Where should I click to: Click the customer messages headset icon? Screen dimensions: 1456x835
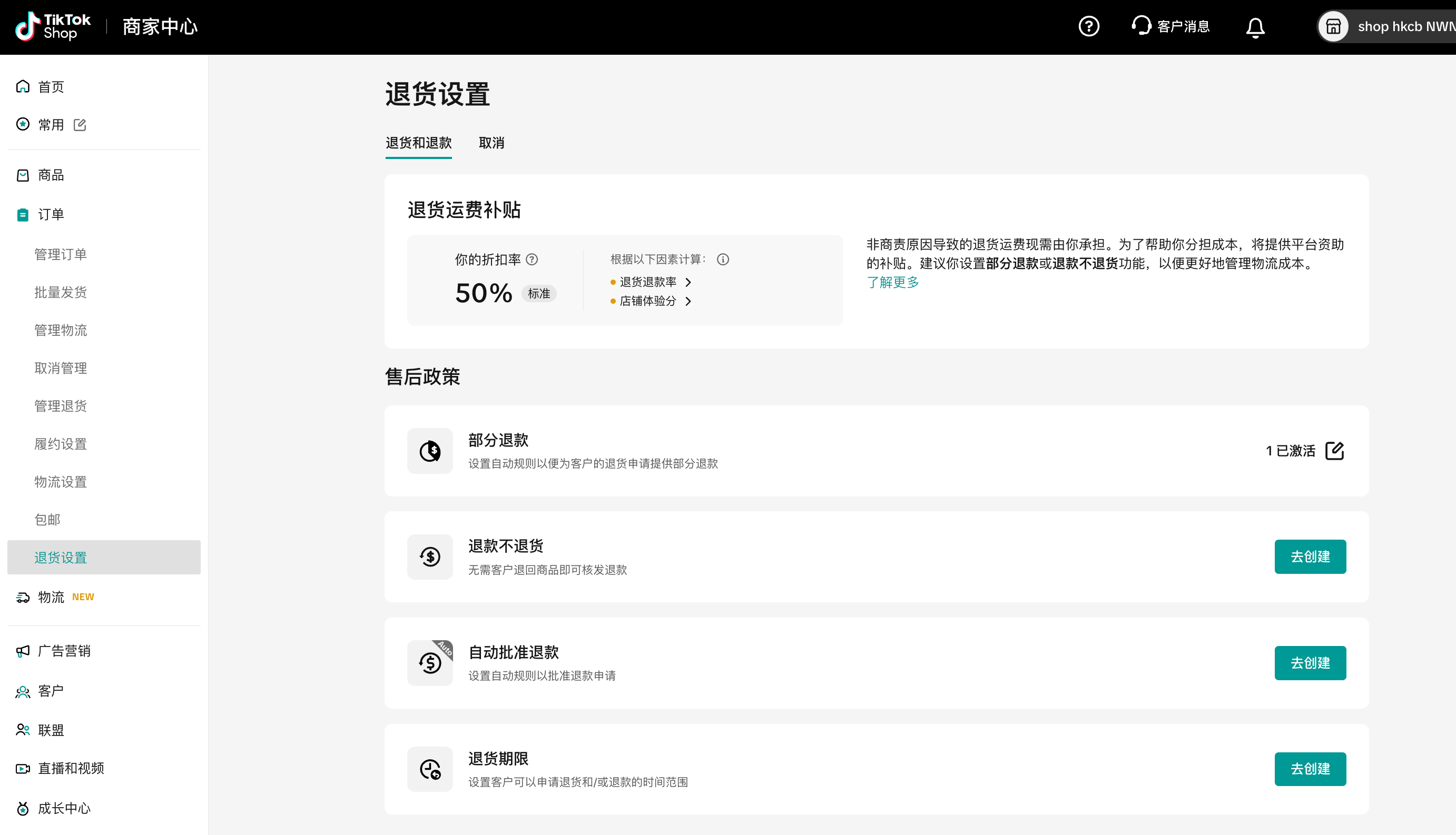point(1140,26)
